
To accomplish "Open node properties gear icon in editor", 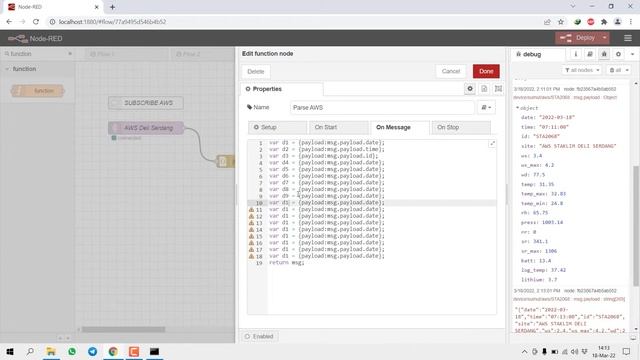I will [x=470, y=89].
